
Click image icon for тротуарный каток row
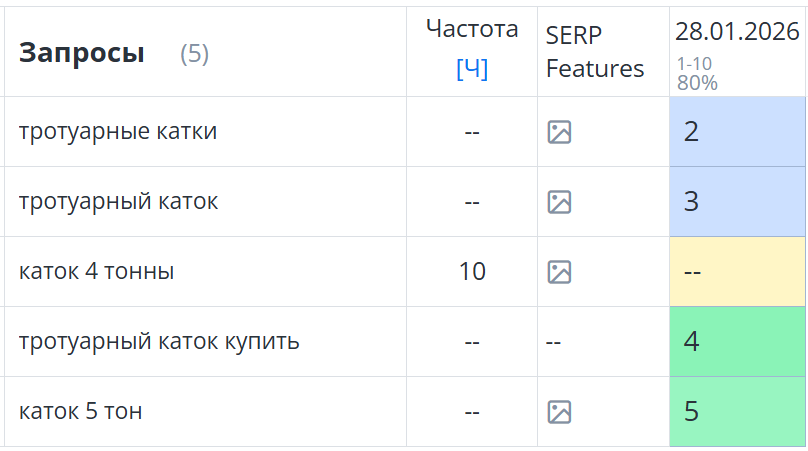click(x=559, y=202)
